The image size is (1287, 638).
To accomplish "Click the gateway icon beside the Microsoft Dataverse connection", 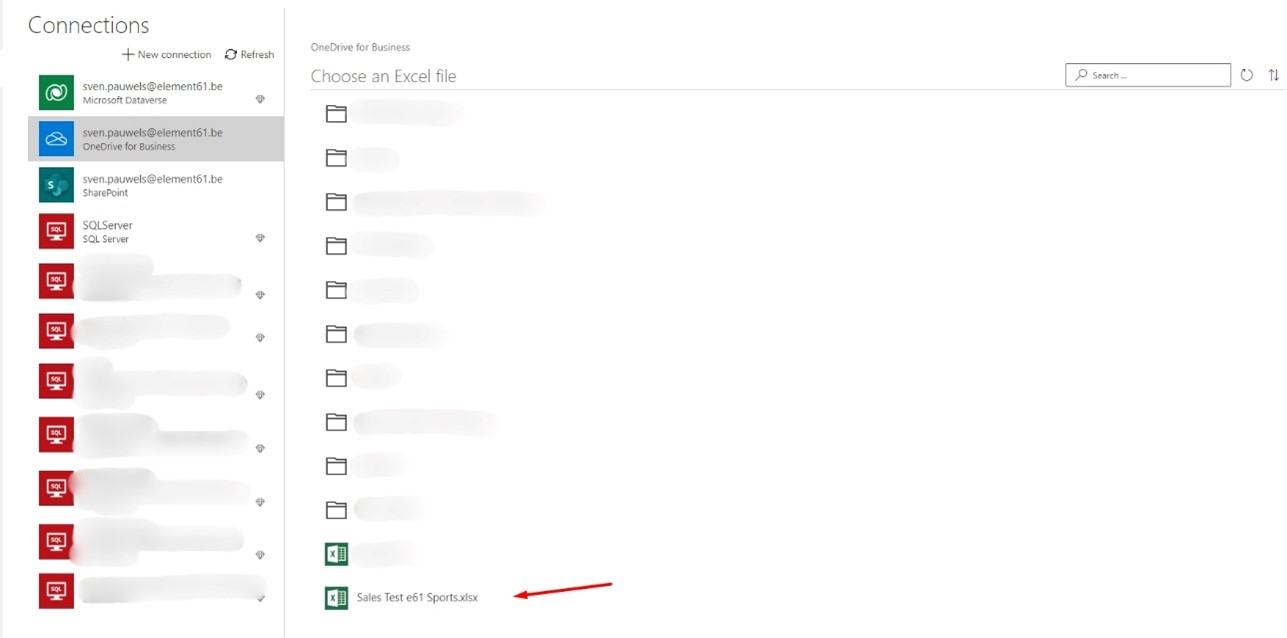I will [260, 98].
